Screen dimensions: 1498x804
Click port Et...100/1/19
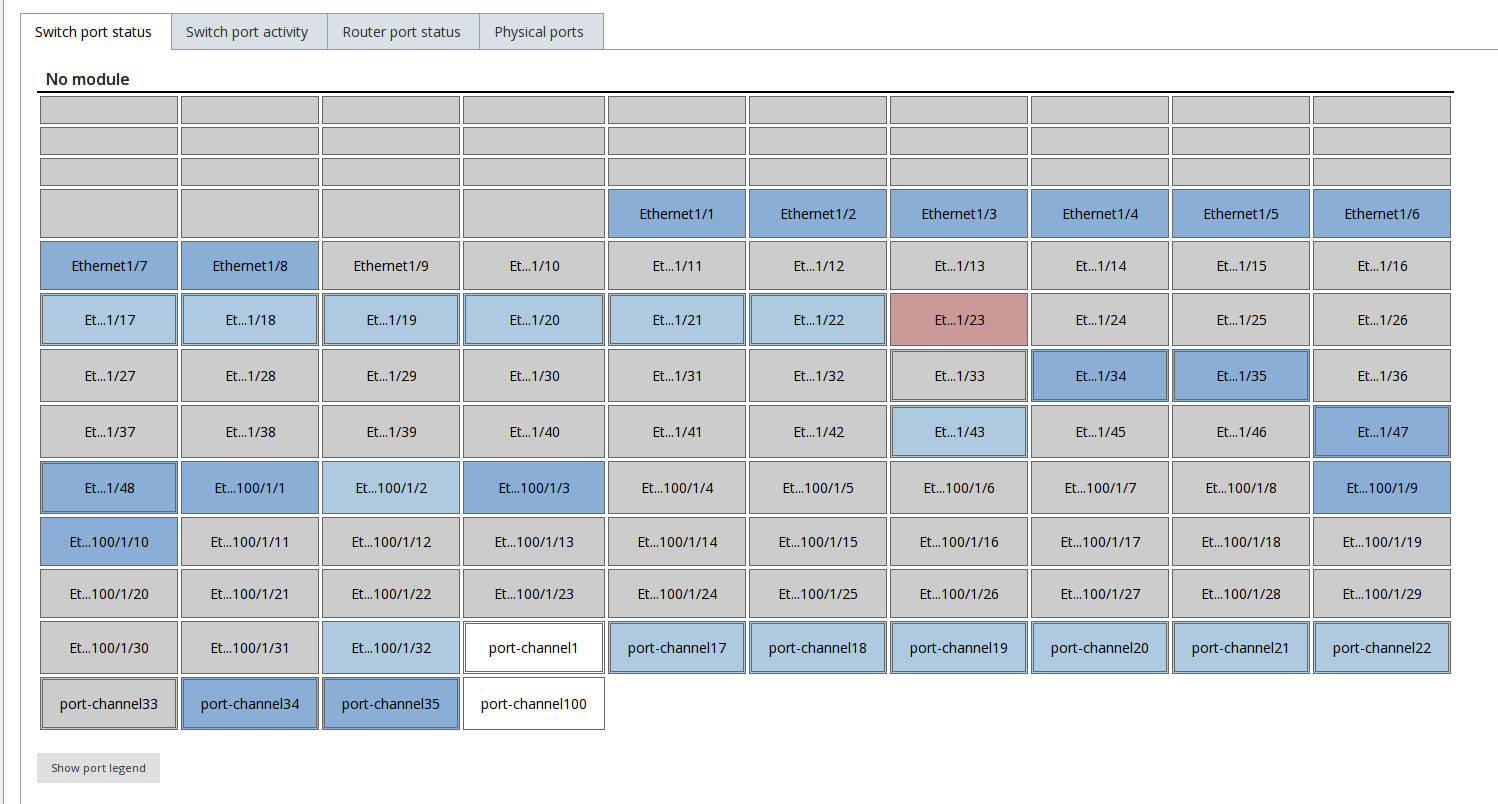tap(1382, 542)
